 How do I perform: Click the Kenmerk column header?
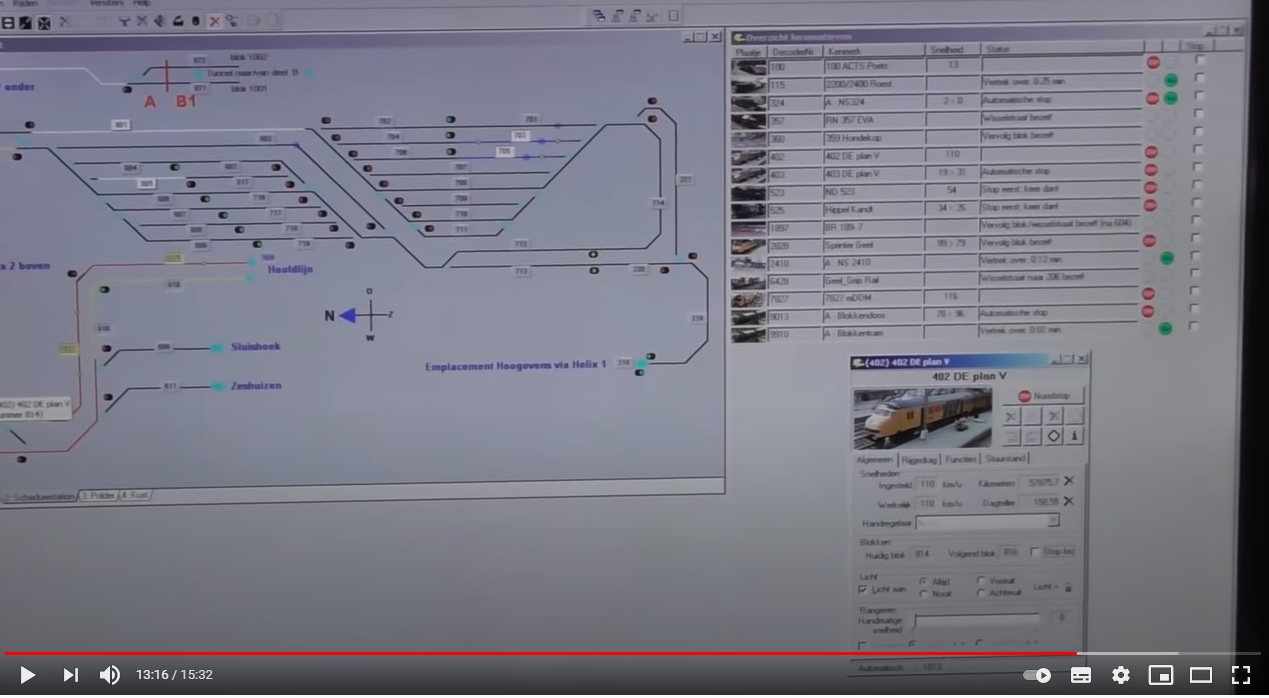coord(873,50)
